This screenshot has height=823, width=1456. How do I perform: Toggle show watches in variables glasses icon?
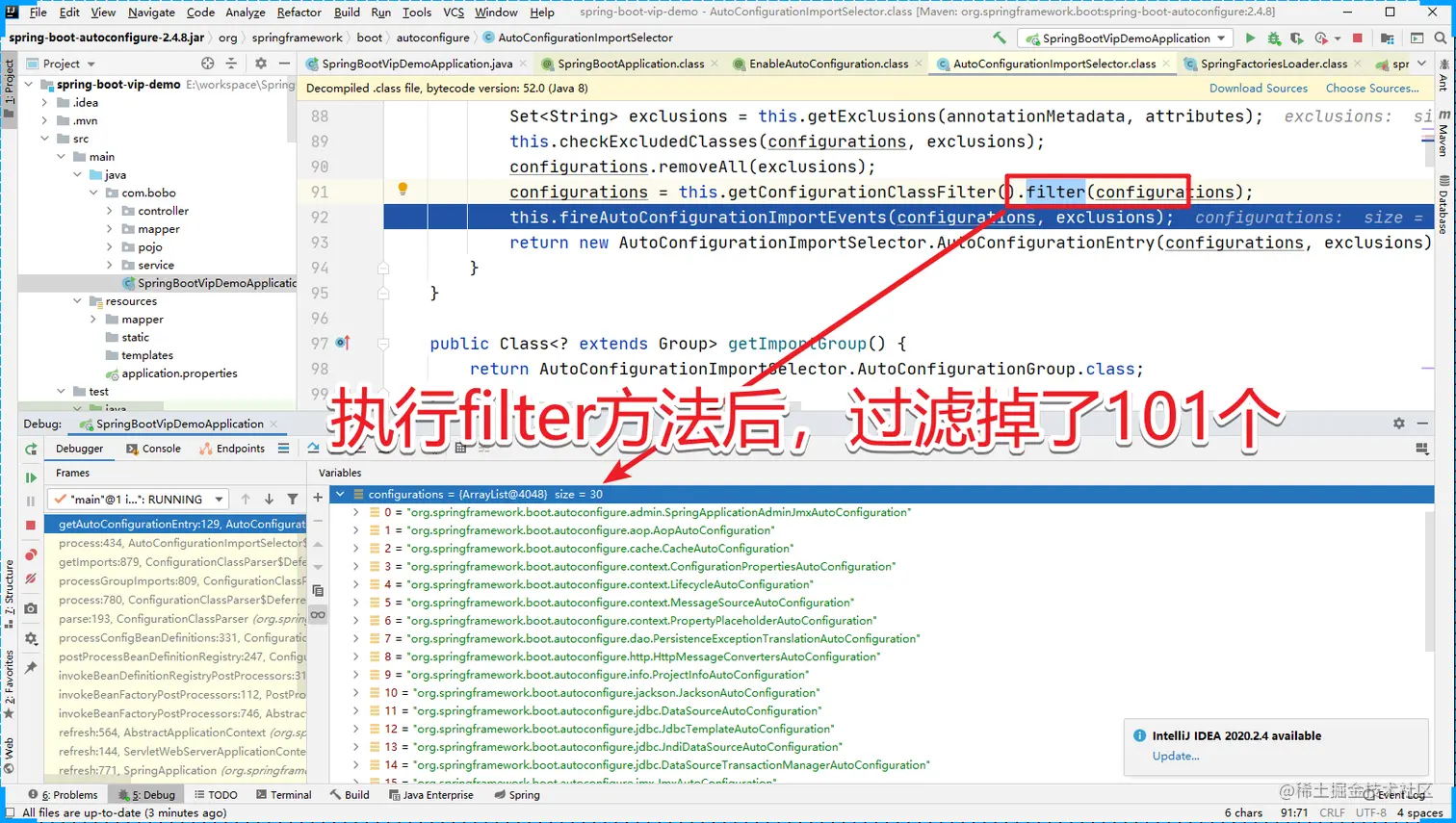tap(318, 615)
